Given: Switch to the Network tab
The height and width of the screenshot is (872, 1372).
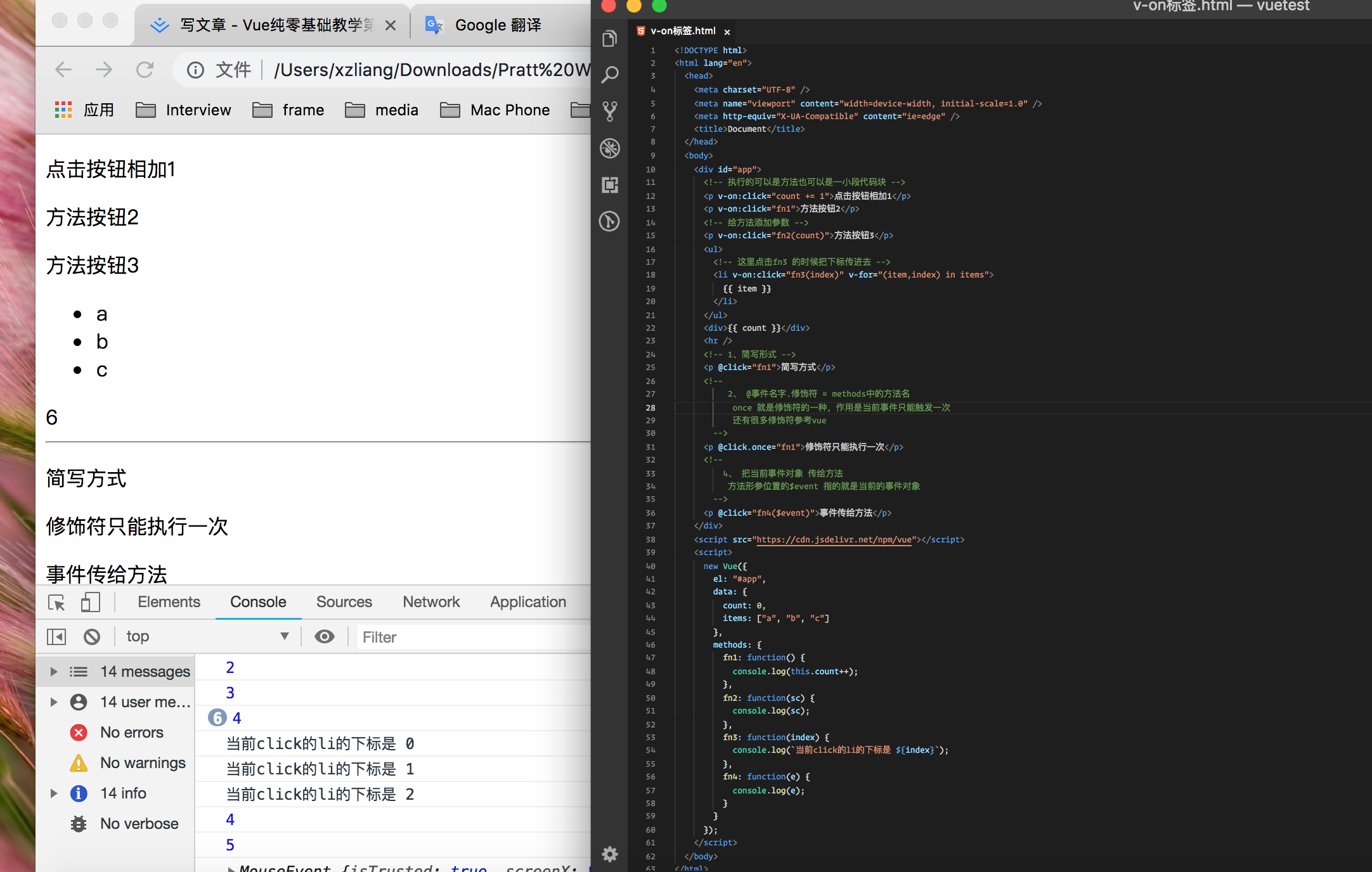Looking at the screenshot, I should tap(431, 602).
